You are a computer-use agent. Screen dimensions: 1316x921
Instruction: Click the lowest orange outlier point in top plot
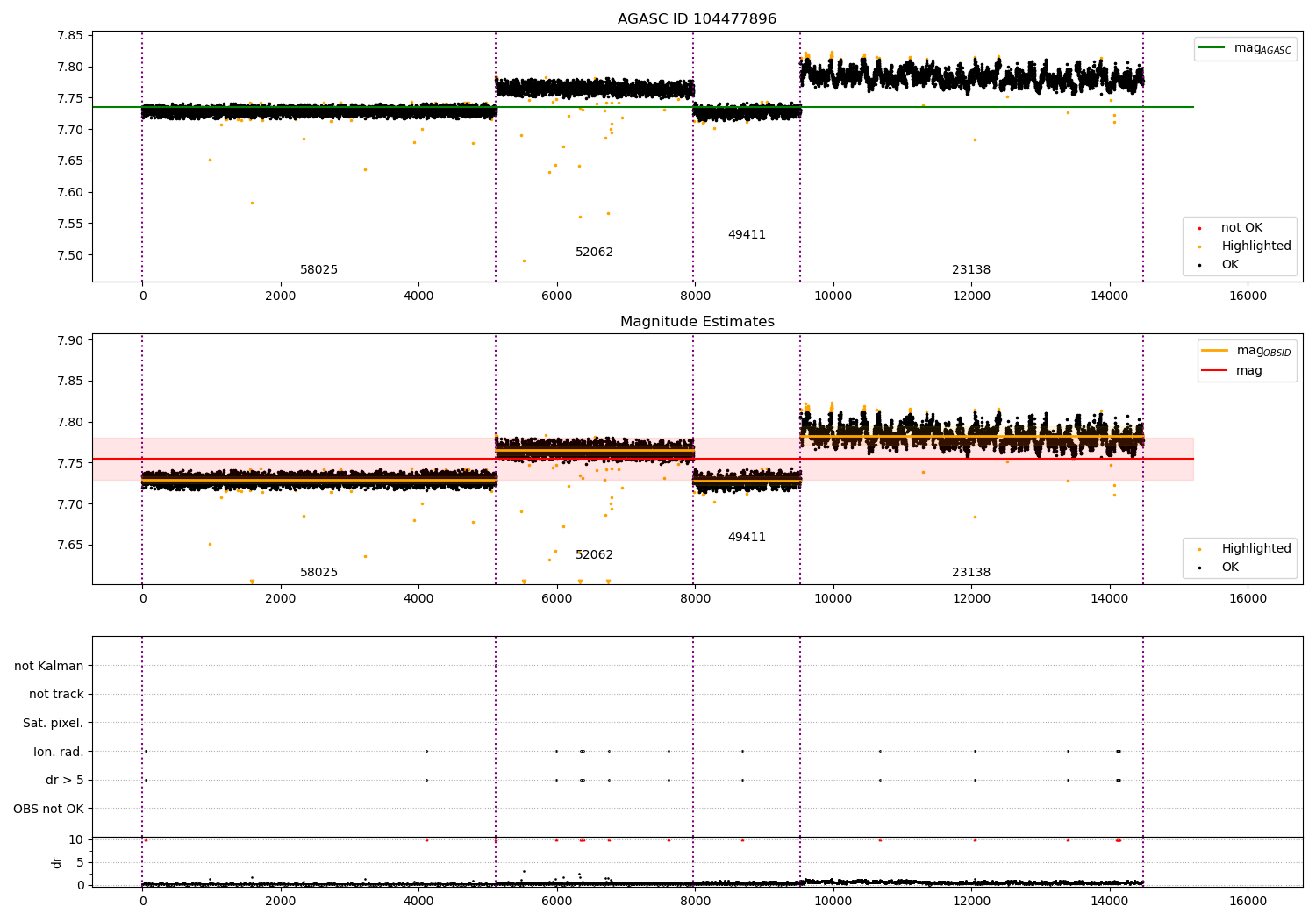pos(524,261)
